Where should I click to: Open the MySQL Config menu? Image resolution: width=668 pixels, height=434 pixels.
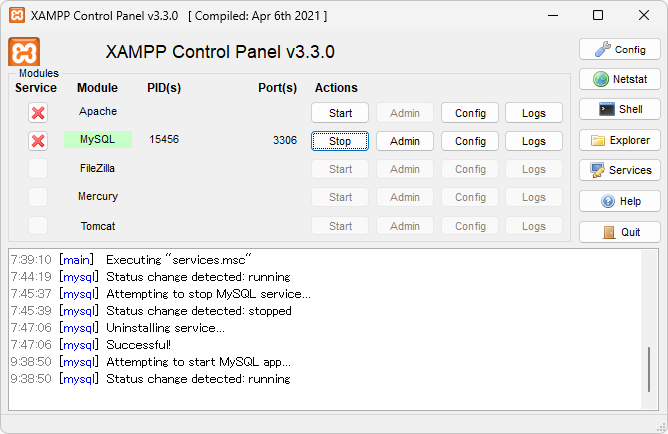[x=470, y=141]
